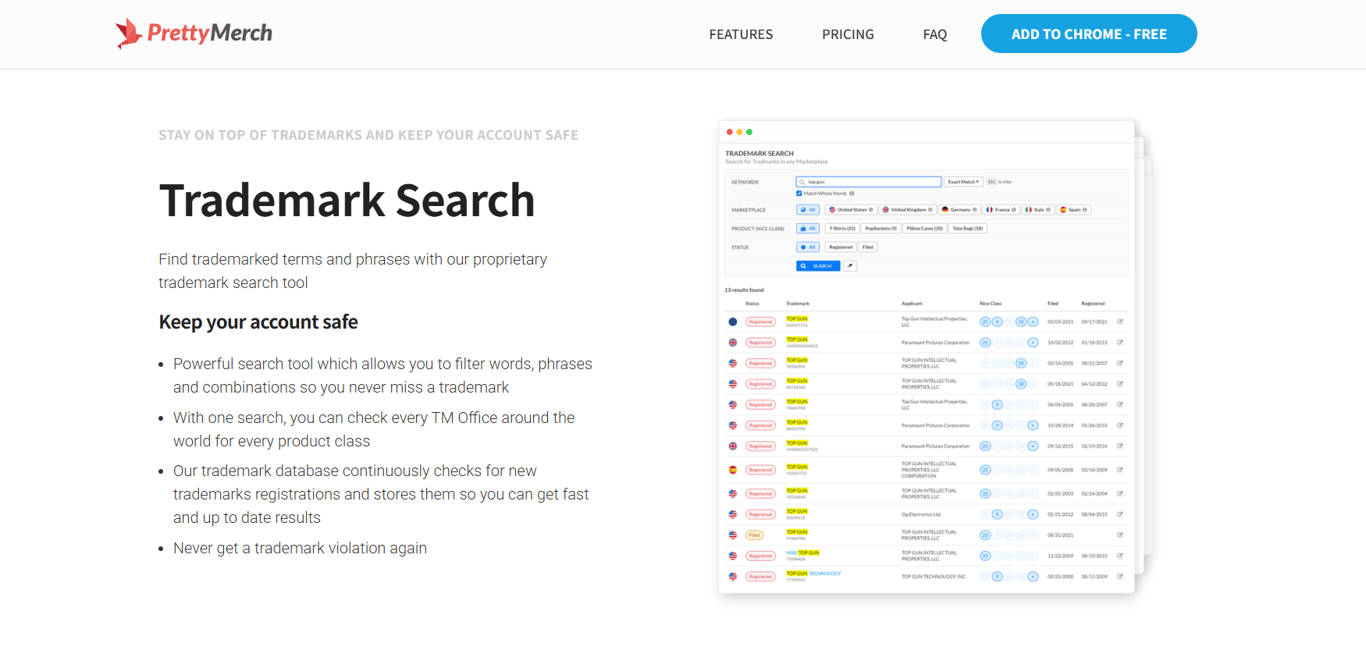
Task: Click UK flag in row filed 10/02/2012
Action: tap(733, 342)
